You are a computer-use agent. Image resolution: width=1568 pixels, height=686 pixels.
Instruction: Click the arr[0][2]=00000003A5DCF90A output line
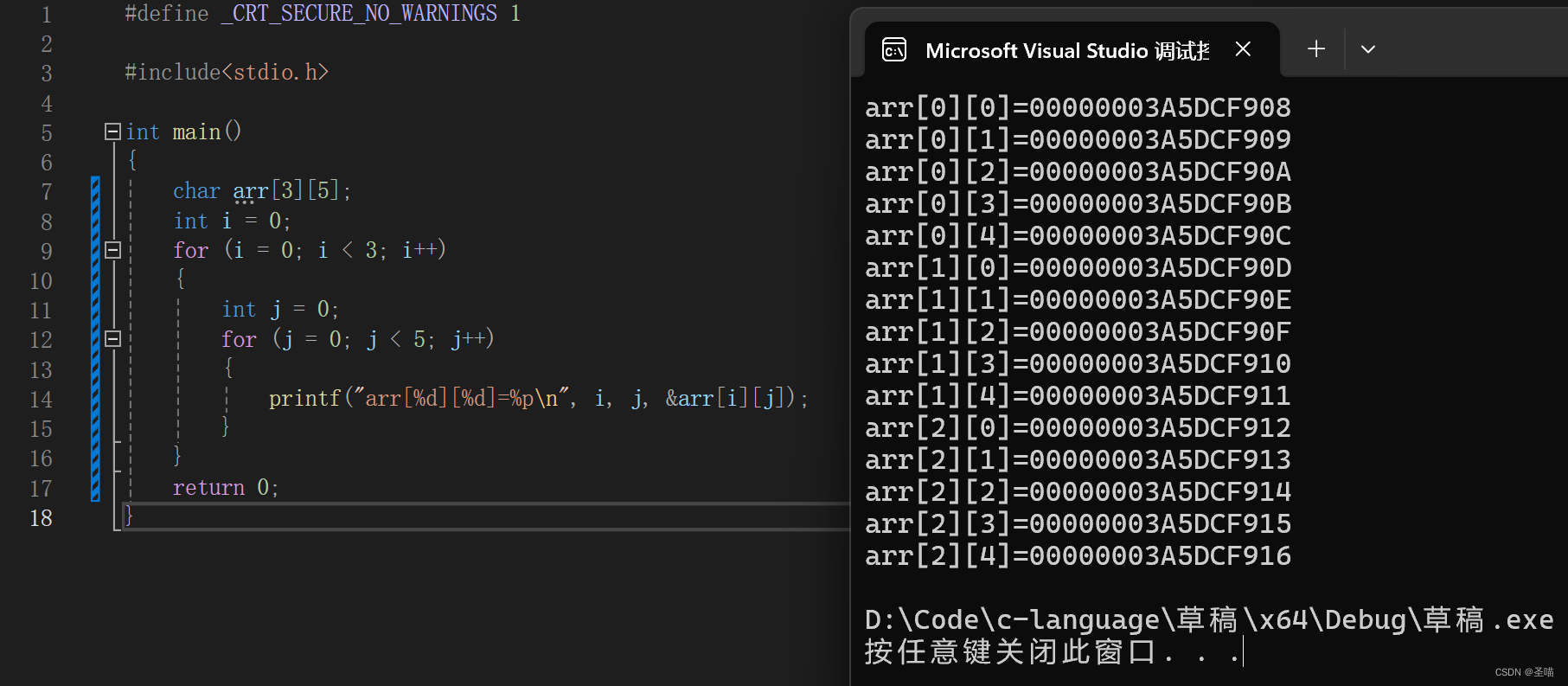point(1078,171)
